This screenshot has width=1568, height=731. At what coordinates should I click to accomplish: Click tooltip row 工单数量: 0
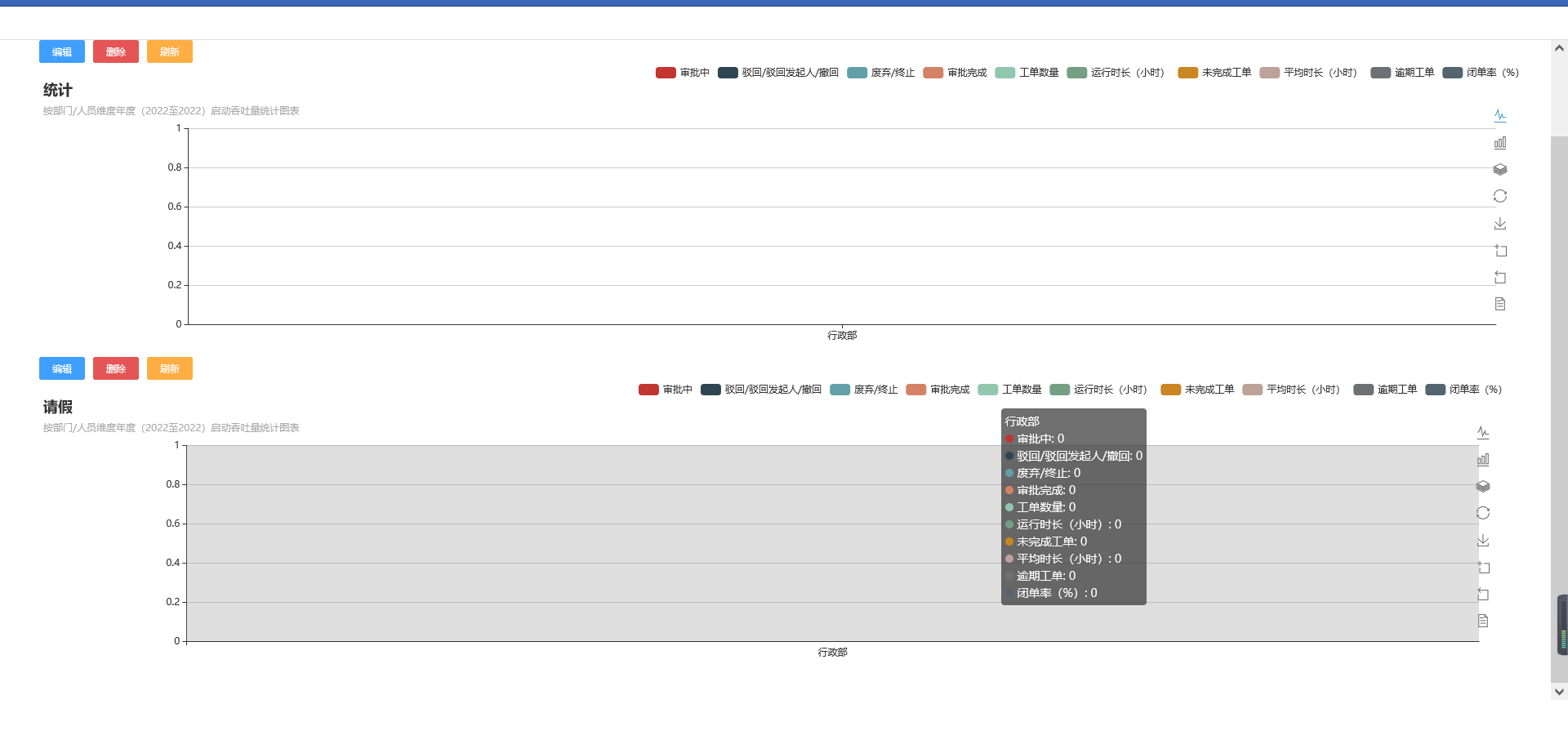[x=1040, y=507]
